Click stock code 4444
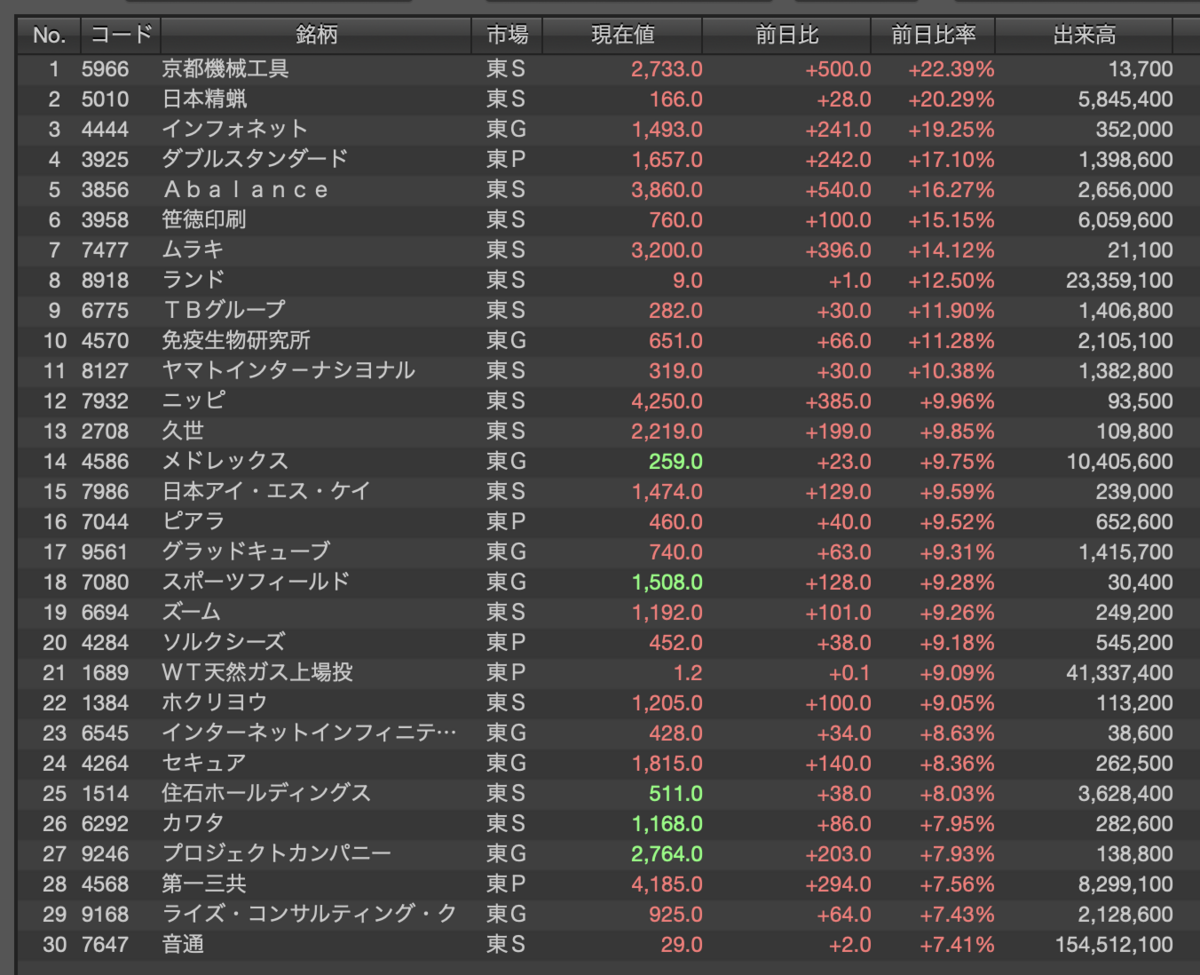 click(x=105, y=129)
